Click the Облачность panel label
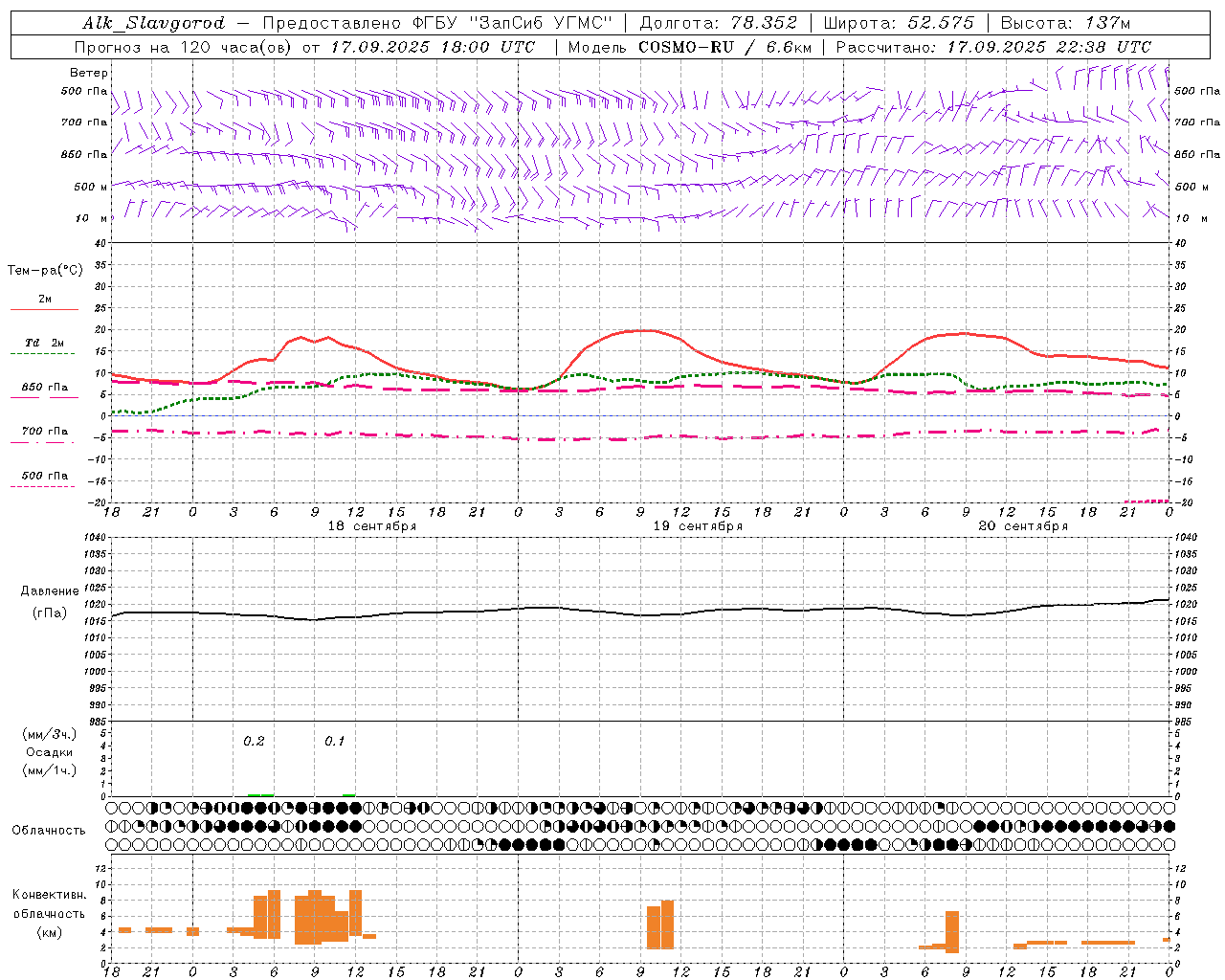 (49, 831)
